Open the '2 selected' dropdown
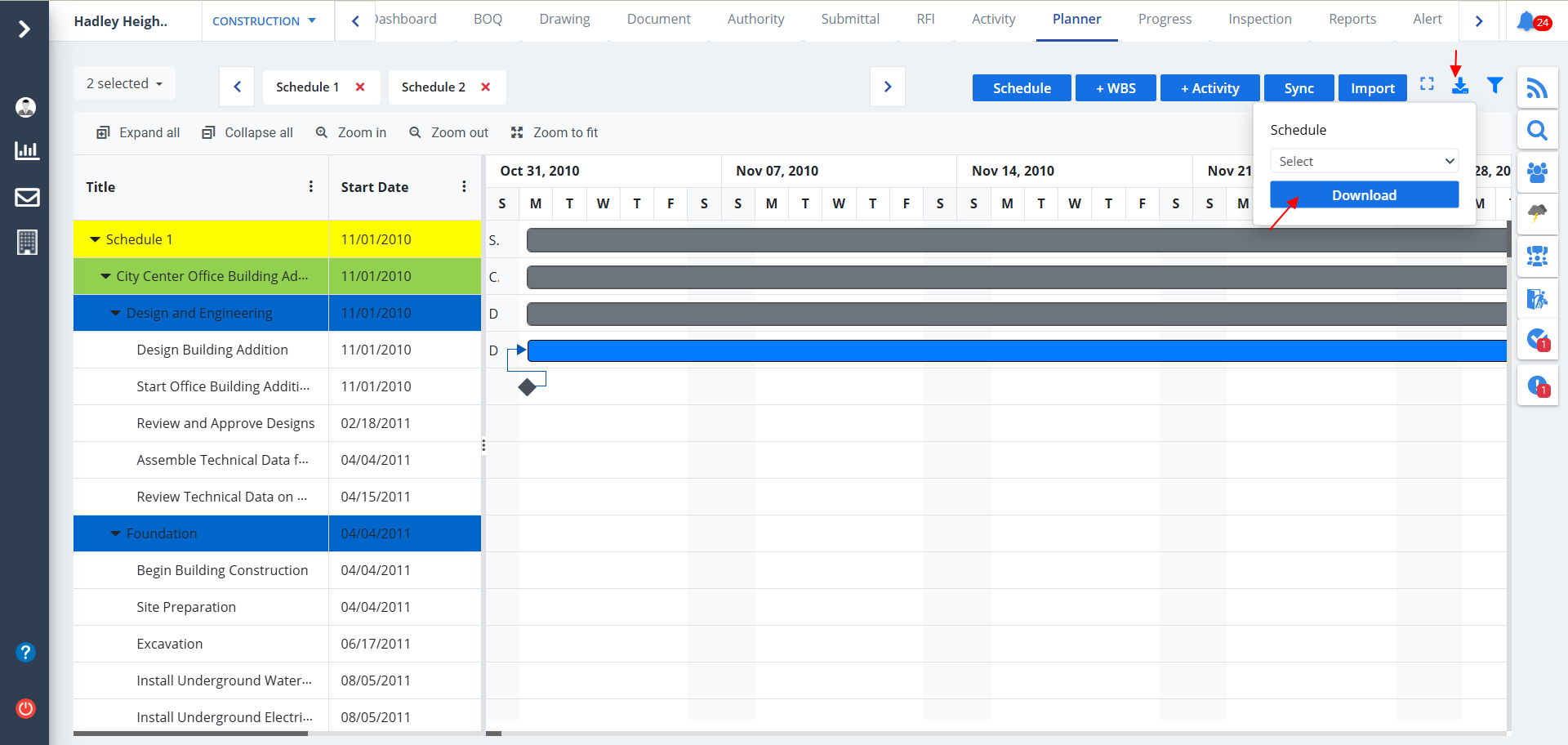Viewport: 1568px width, 745px height. [124, 83]
